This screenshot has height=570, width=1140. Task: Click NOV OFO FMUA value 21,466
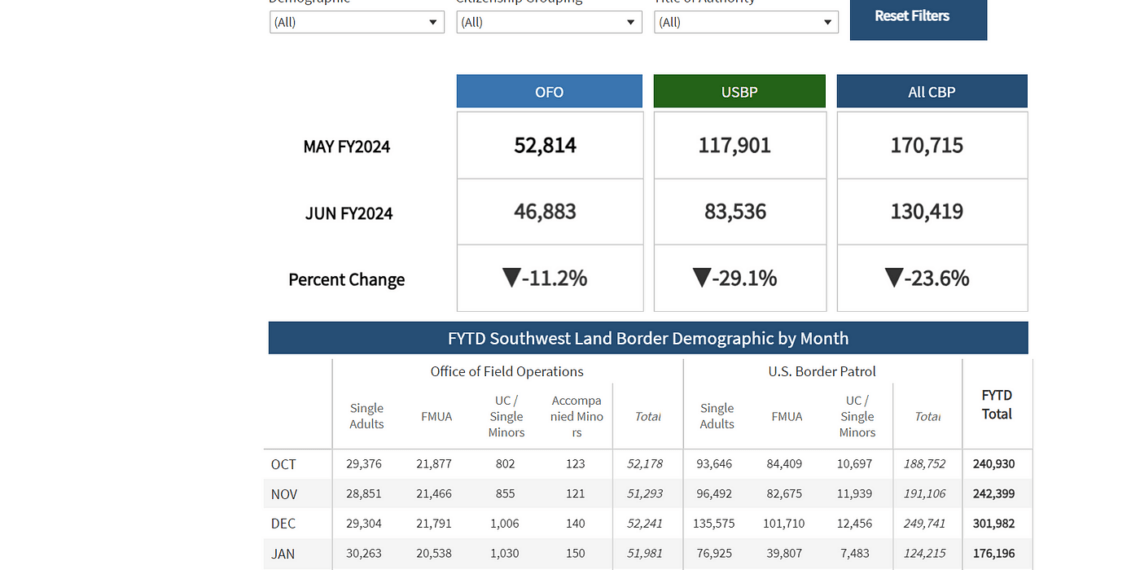[x=434, y=494]
